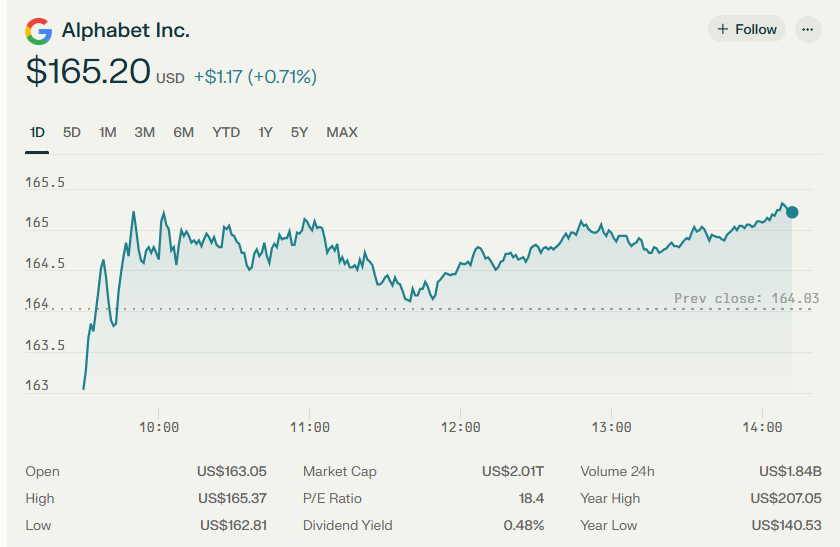Viewport: 840px width, 547px height.
Task: Click the +$1.17 (+0.71%) change value
Action: point(255,77)
